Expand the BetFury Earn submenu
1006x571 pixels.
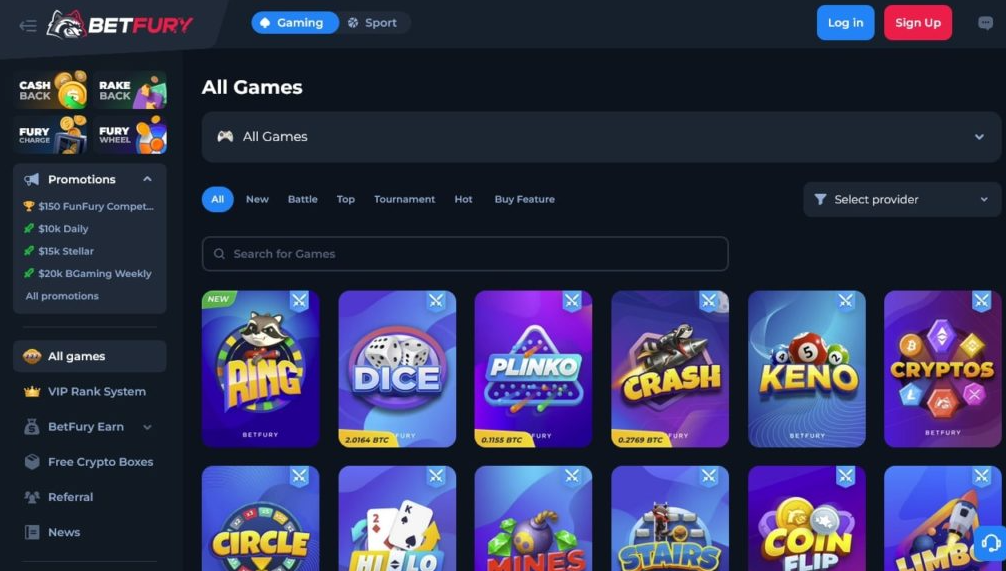tap(148, 427)
